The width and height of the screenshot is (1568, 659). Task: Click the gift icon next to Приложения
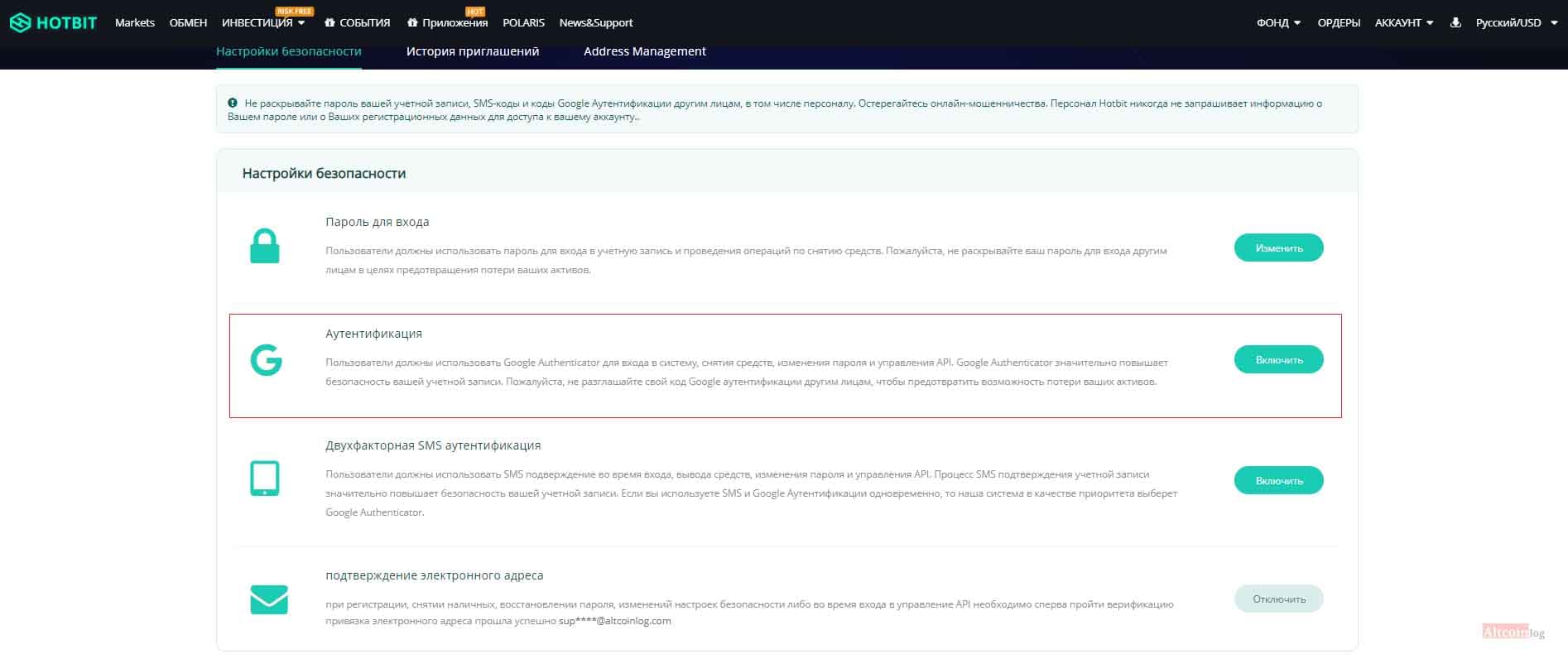412,22
